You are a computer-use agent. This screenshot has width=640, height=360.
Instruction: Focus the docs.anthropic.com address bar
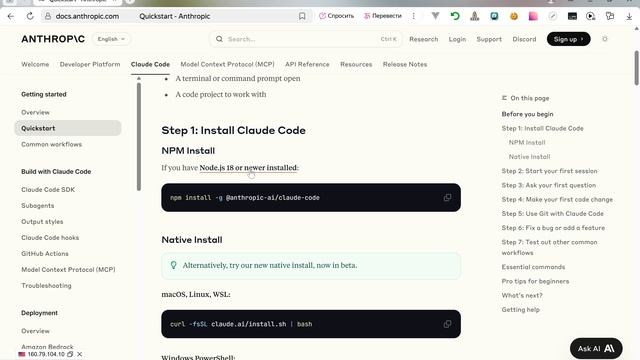click(87, 16)
